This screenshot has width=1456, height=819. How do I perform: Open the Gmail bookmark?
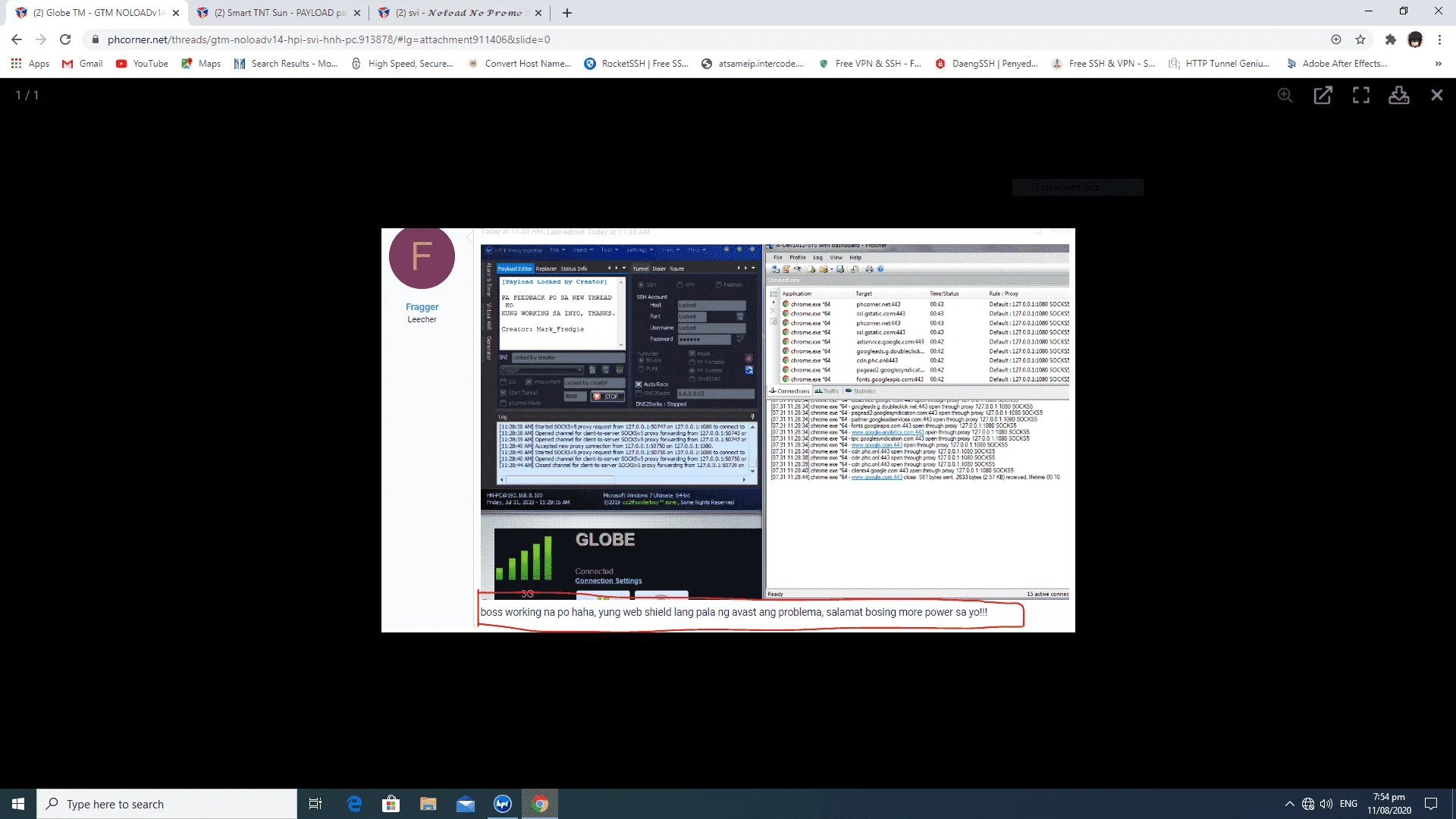(x=82, y=64)
